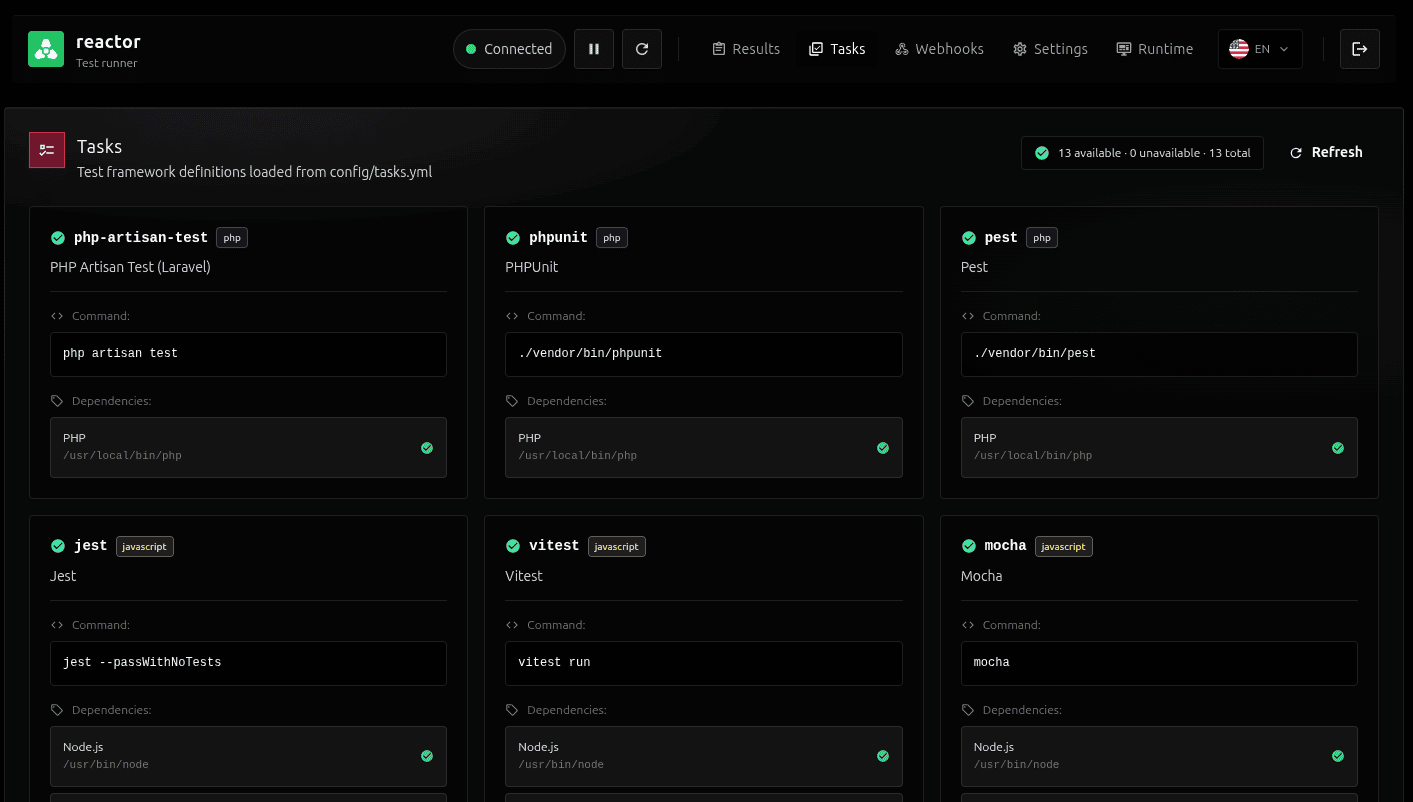Click the 'php artisan test' command box
1413x802 pixels.
tap(248, 354)
